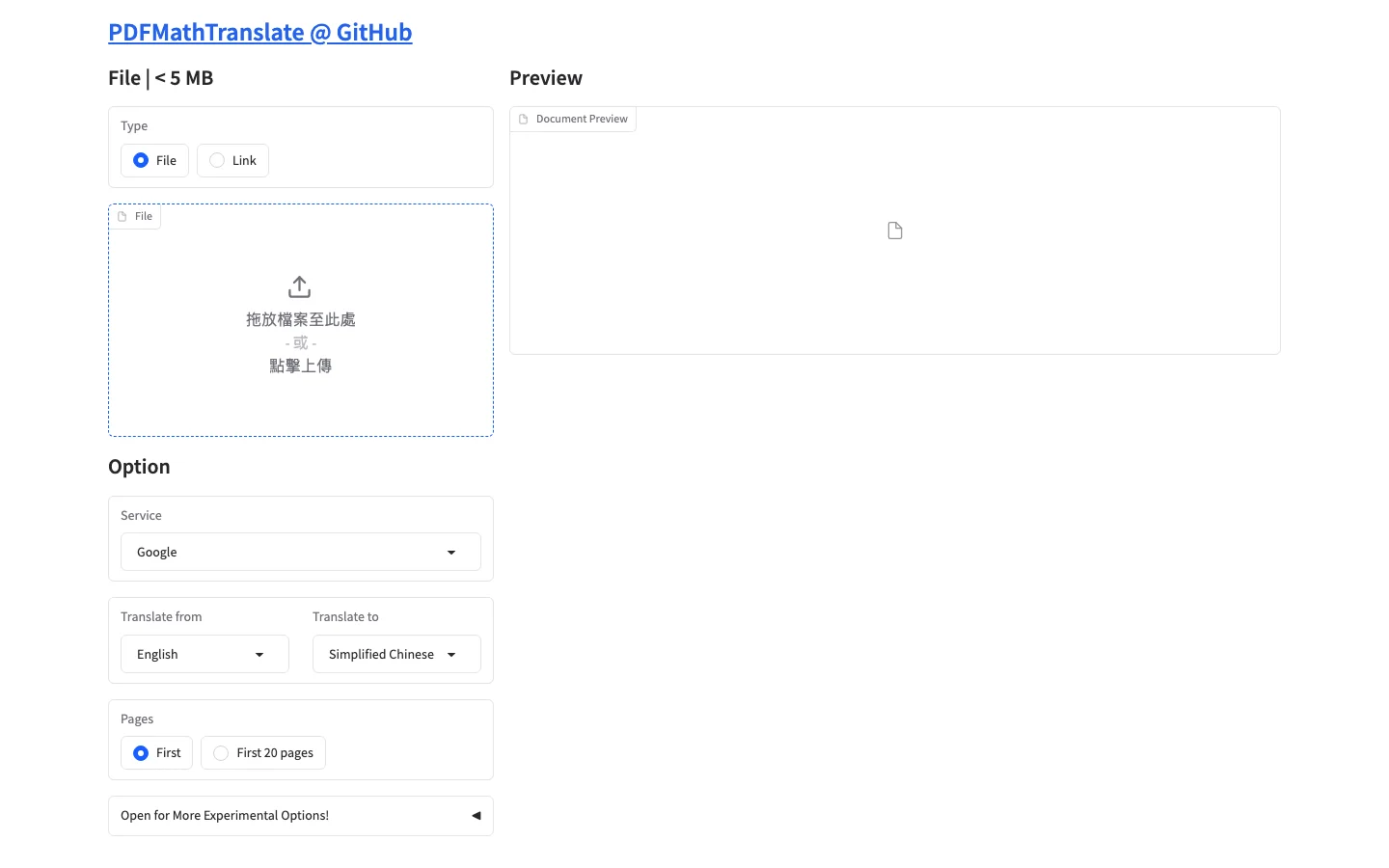Click the document placeholder icon in preview

coord(895,231)
